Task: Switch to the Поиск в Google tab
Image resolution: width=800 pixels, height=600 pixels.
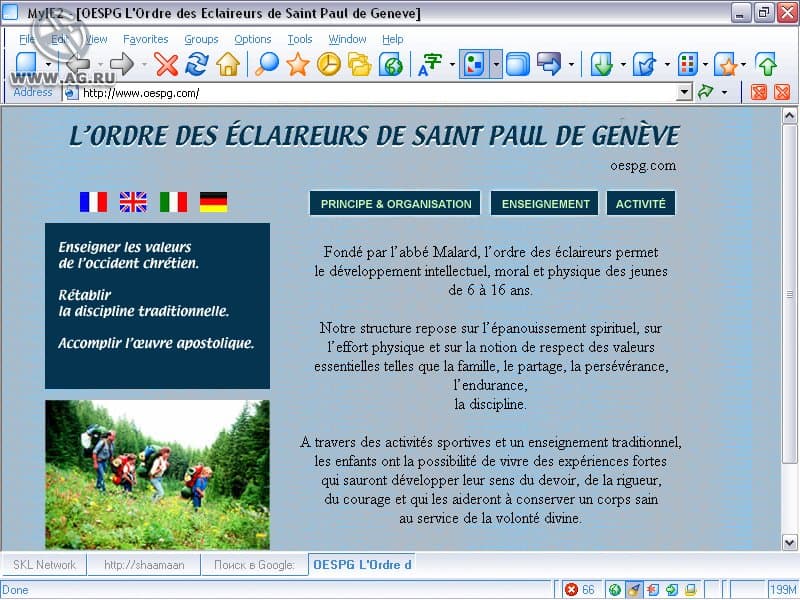Action: [x=254, y=565]
